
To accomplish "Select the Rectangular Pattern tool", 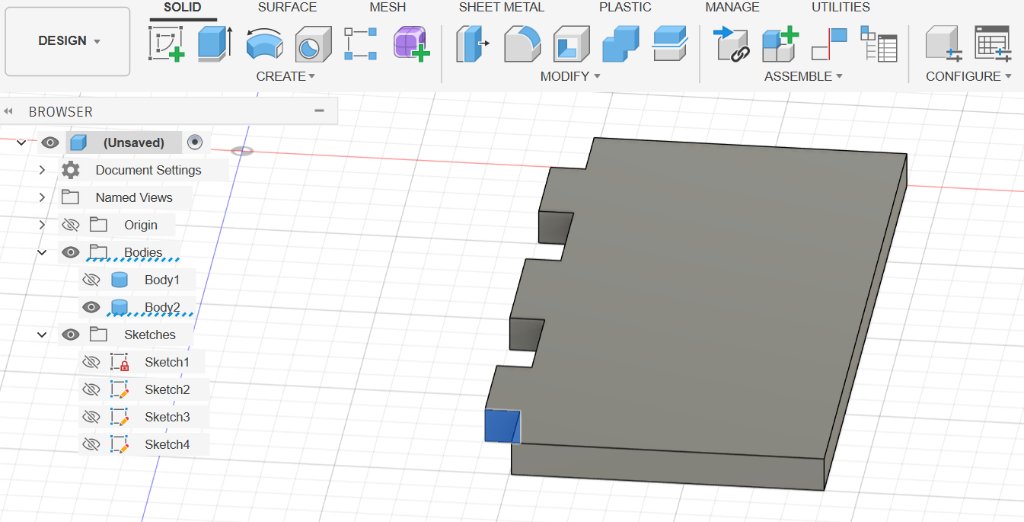I will coord(360,44).
